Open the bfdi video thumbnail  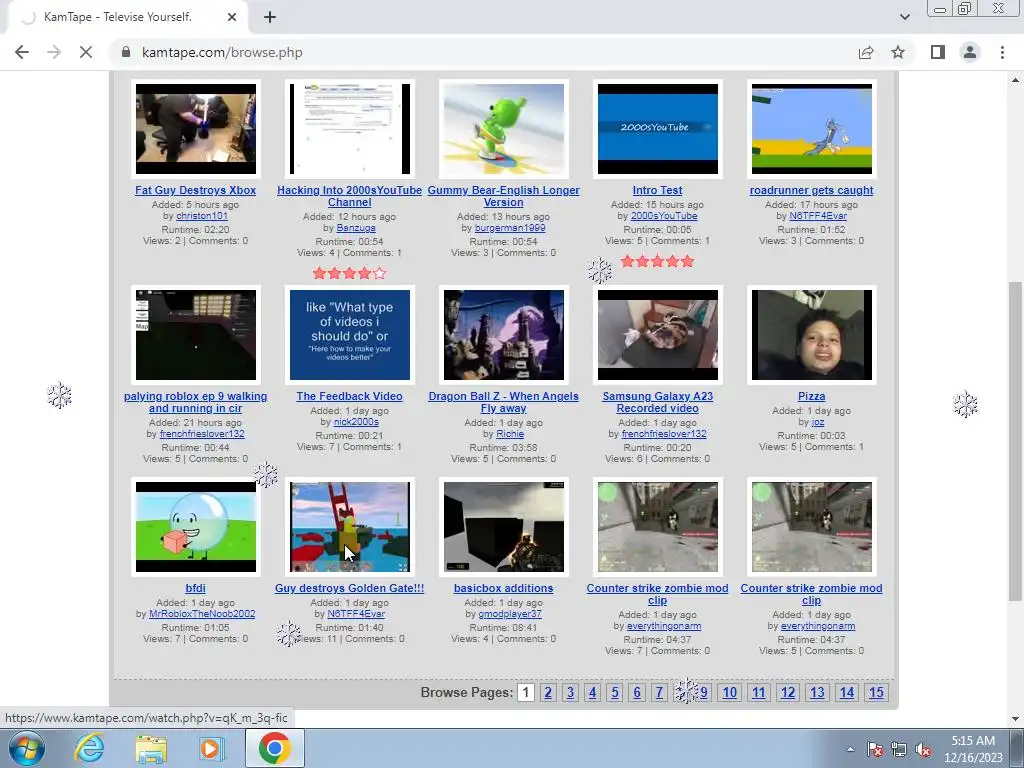pyautogui.click(x=196, y=527)
